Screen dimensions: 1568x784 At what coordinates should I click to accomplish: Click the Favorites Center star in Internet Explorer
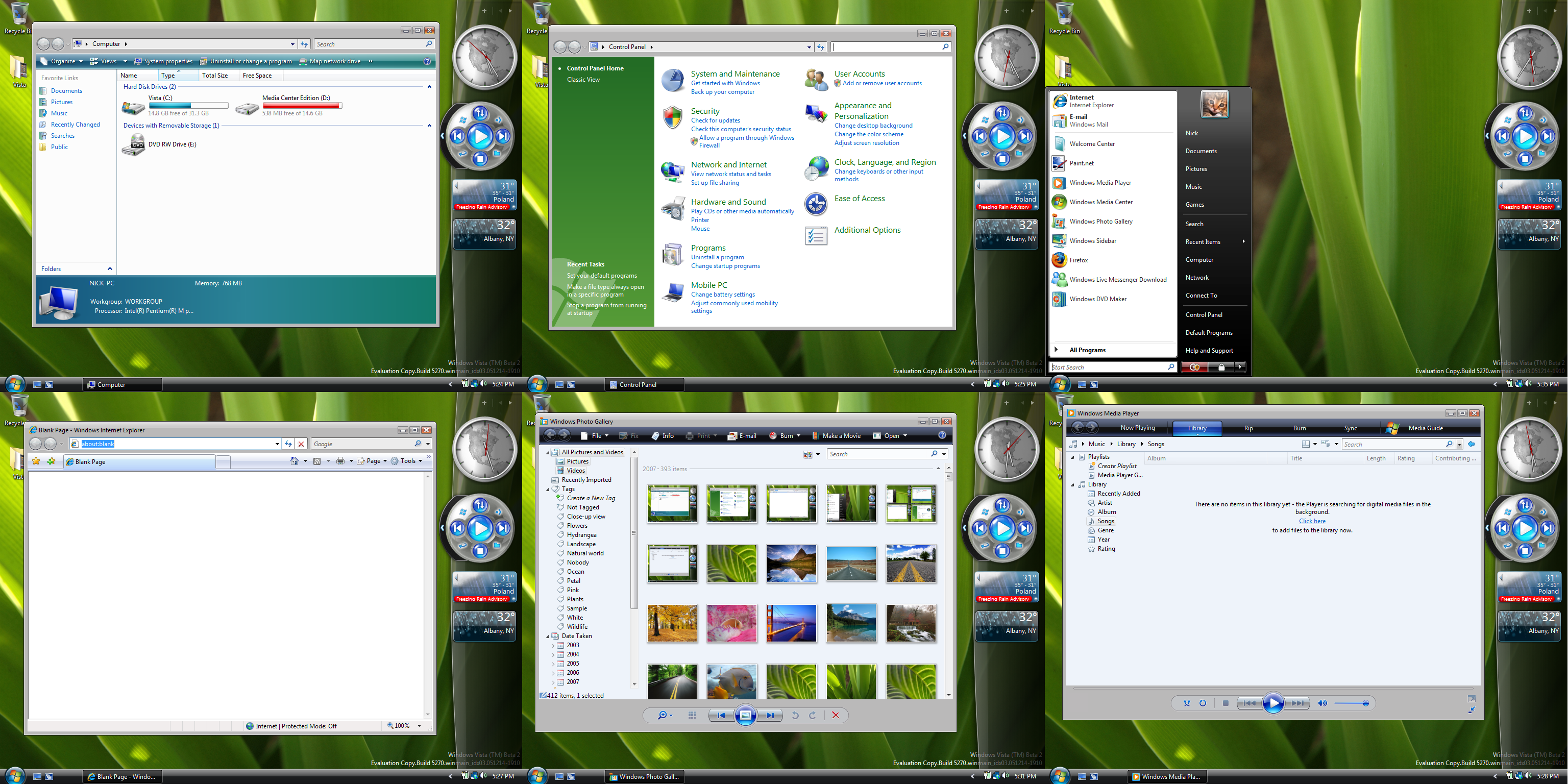pos(36,461)
